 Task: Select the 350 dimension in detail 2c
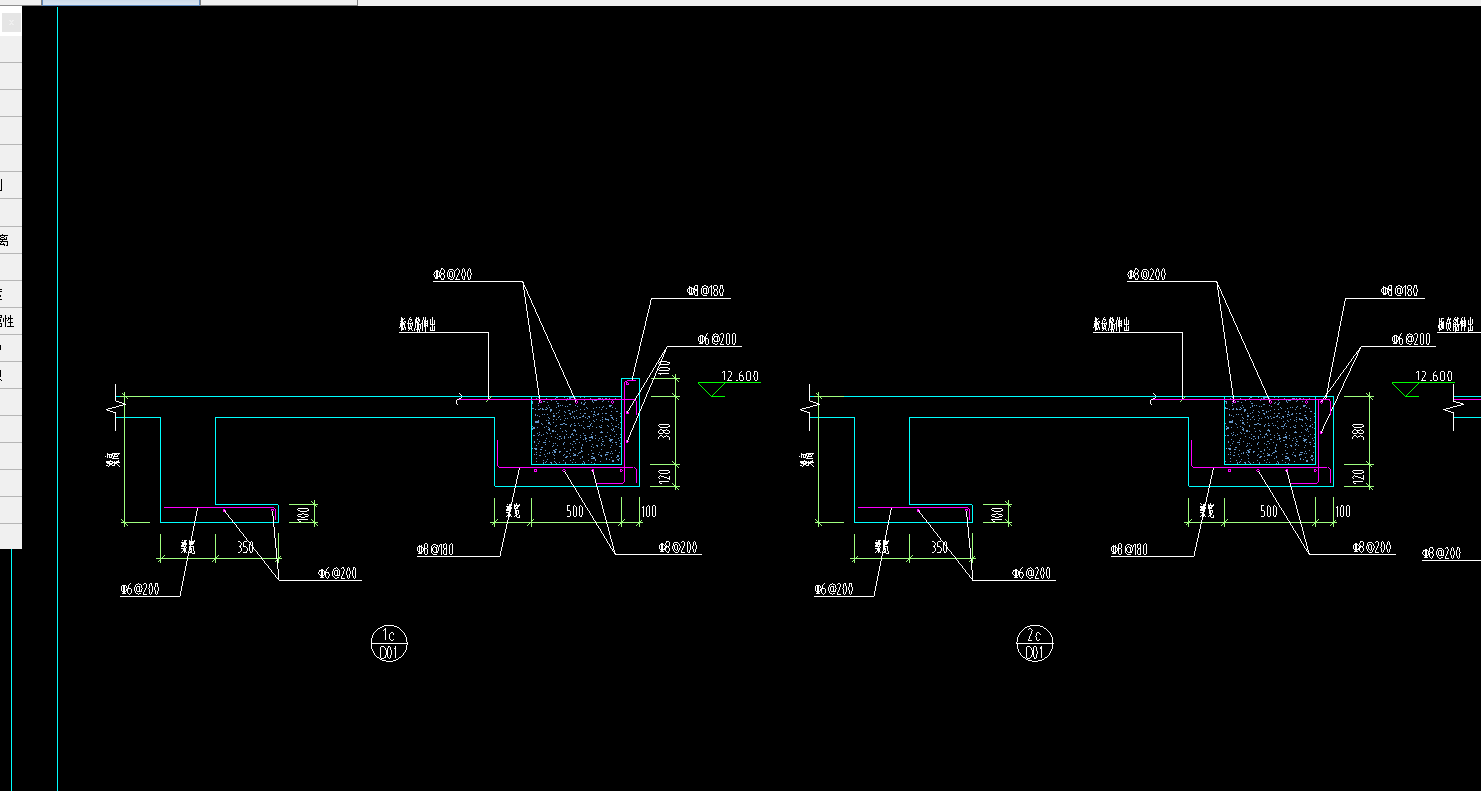point(939,548)
